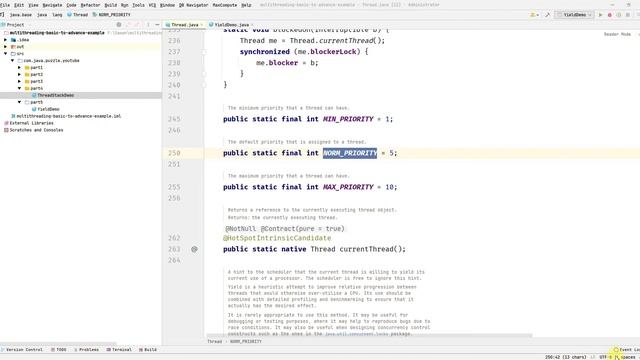Open the Tools menu

[138, 5]
